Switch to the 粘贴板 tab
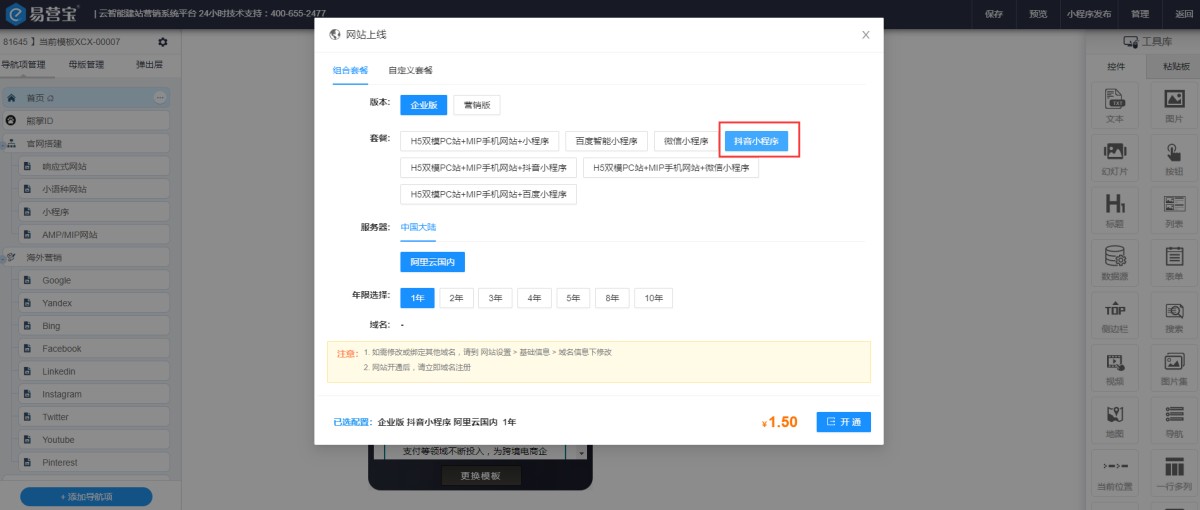Screen dimensions: 1200x510 click(x=1175, y=66)
